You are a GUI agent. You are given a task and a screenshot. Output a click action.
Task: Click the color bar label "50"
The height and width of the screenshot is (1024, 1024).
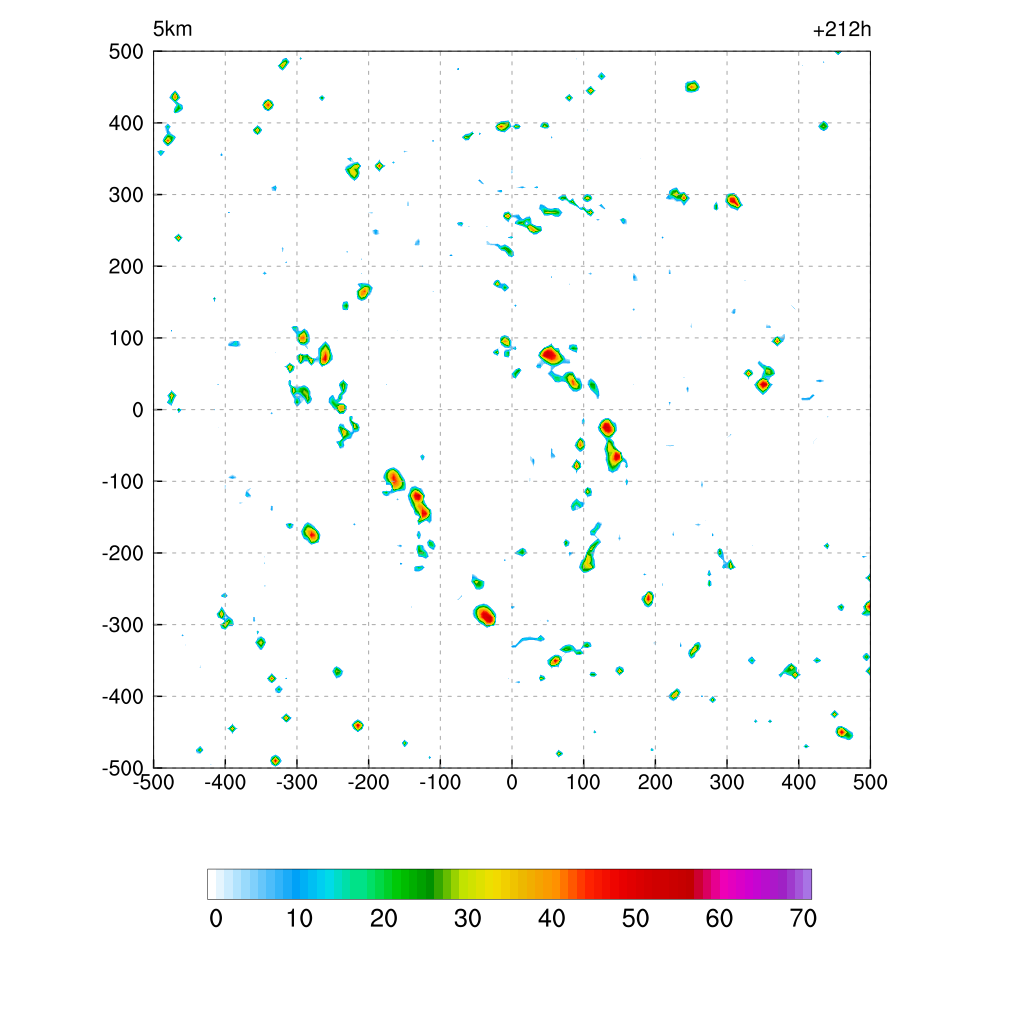635,919
